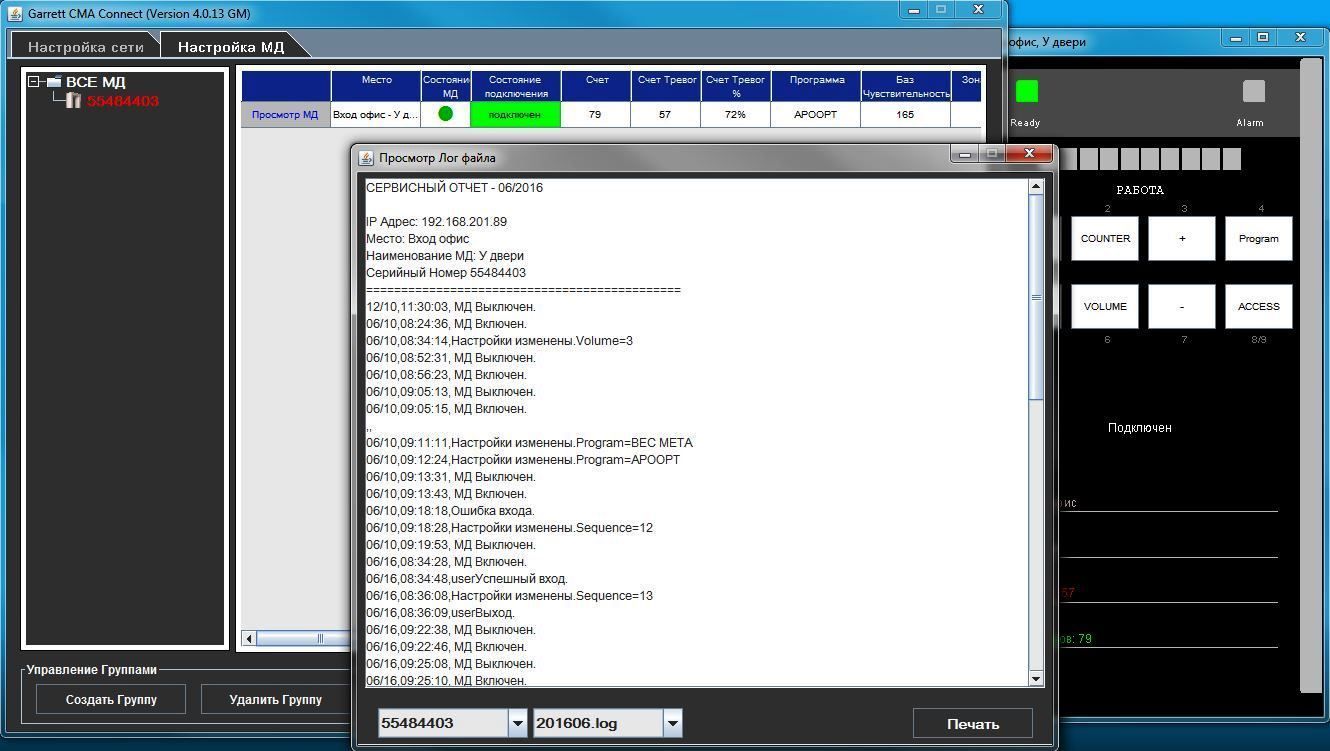
Task: Click the plus button in detector window
Action: tap(1182, 239)
